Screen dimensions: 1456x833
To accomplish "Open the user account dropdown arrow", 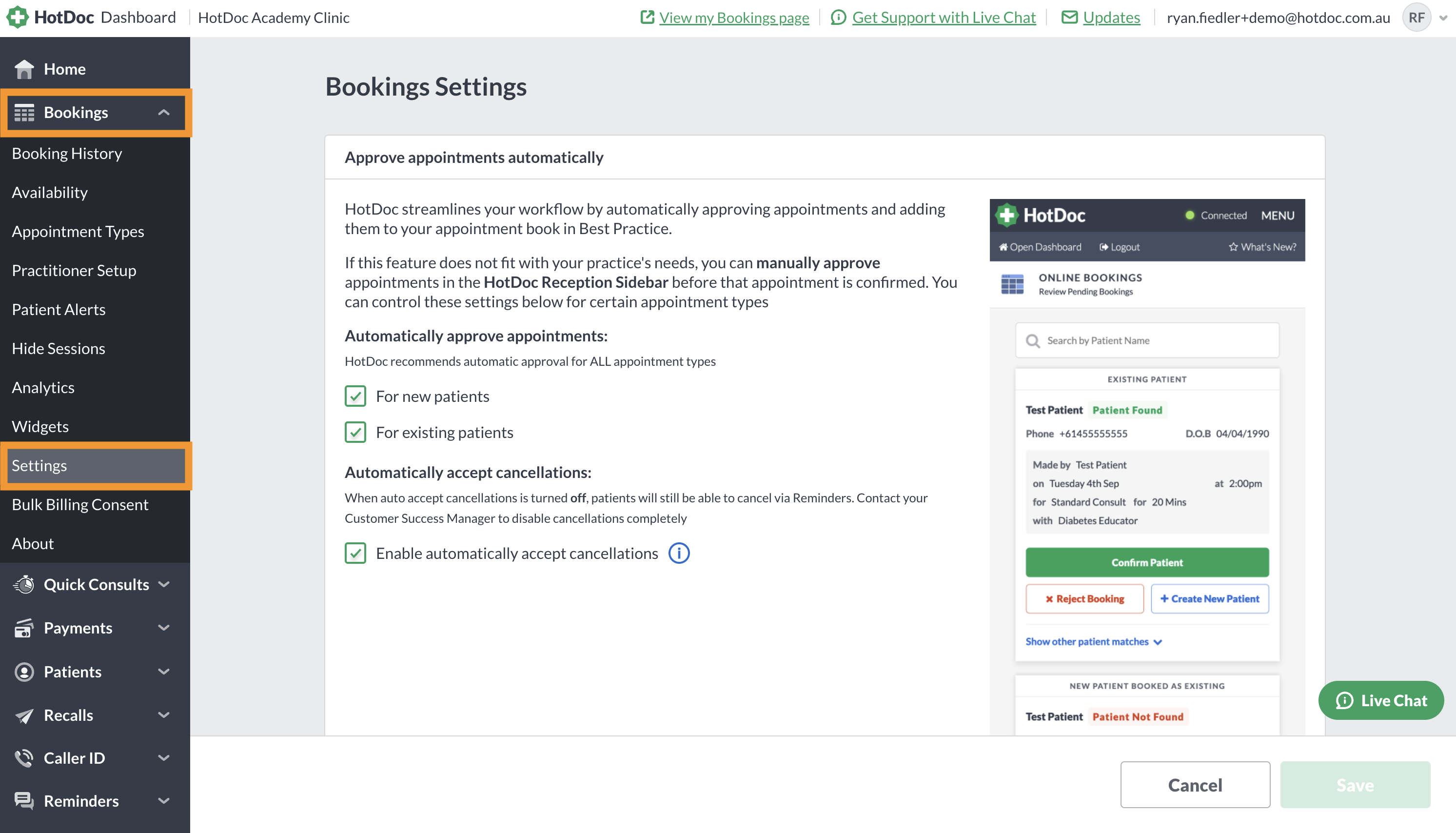I will (1443, 18).
